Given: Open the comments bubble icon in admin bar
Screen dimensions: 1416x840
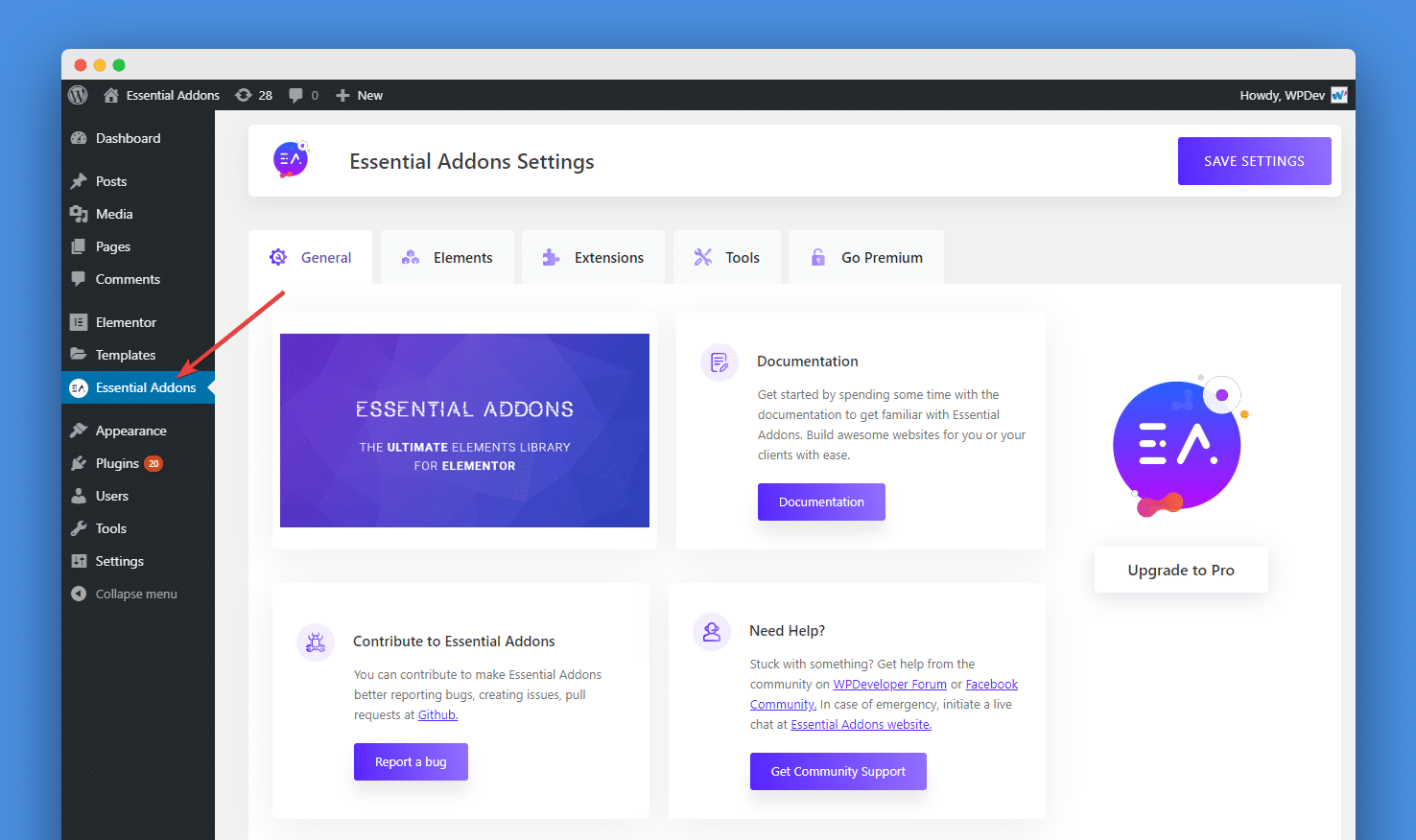Looking at the screenshot, I should (x=295, y=95).
